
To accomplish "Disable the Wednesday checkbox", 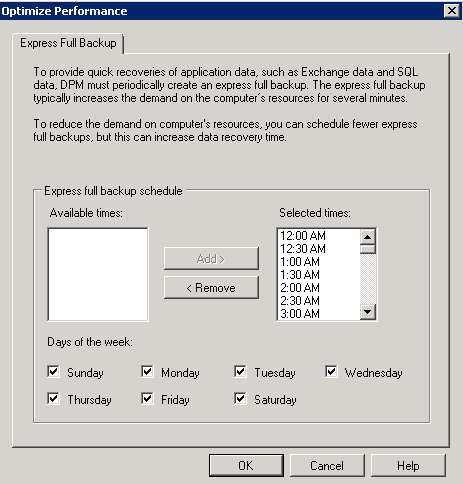I will (331, 371).
